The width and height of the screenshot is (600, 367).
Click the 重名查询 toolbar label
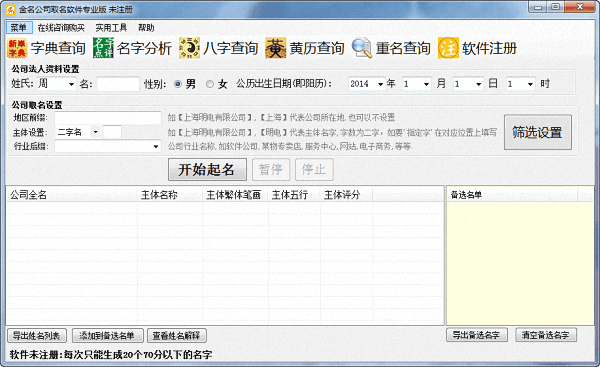403,48
